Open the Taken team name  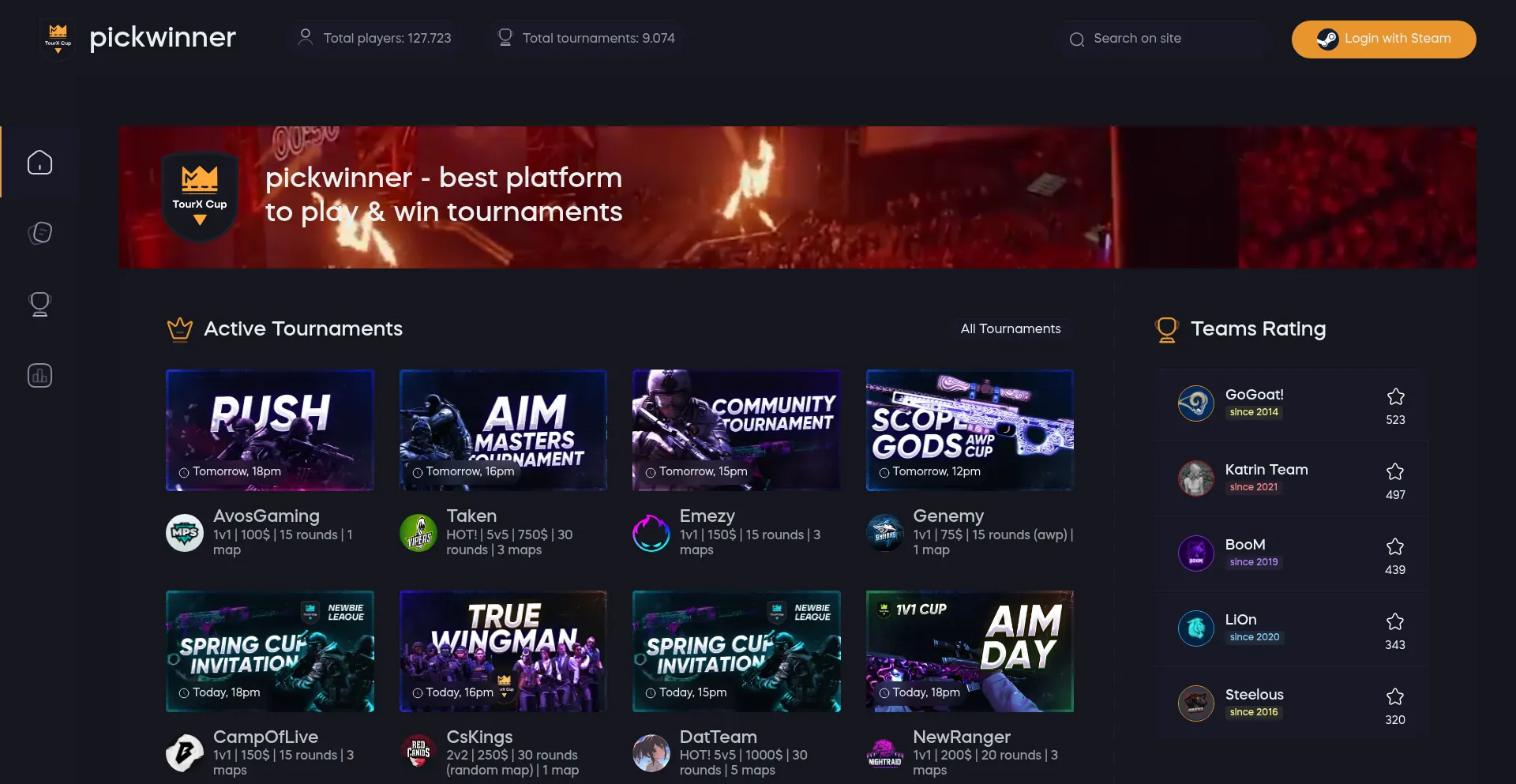(471, 516)
